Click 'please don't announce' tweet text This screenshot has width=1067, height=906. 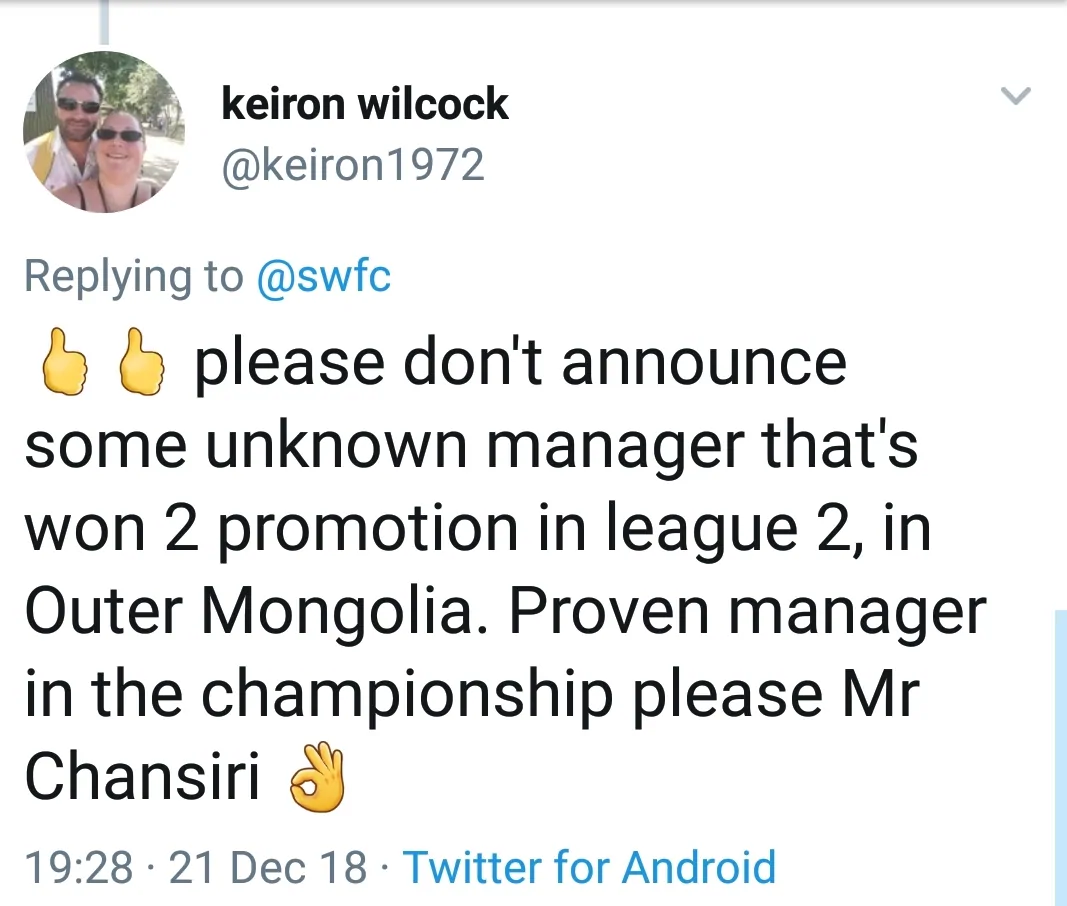click(520, 364)
